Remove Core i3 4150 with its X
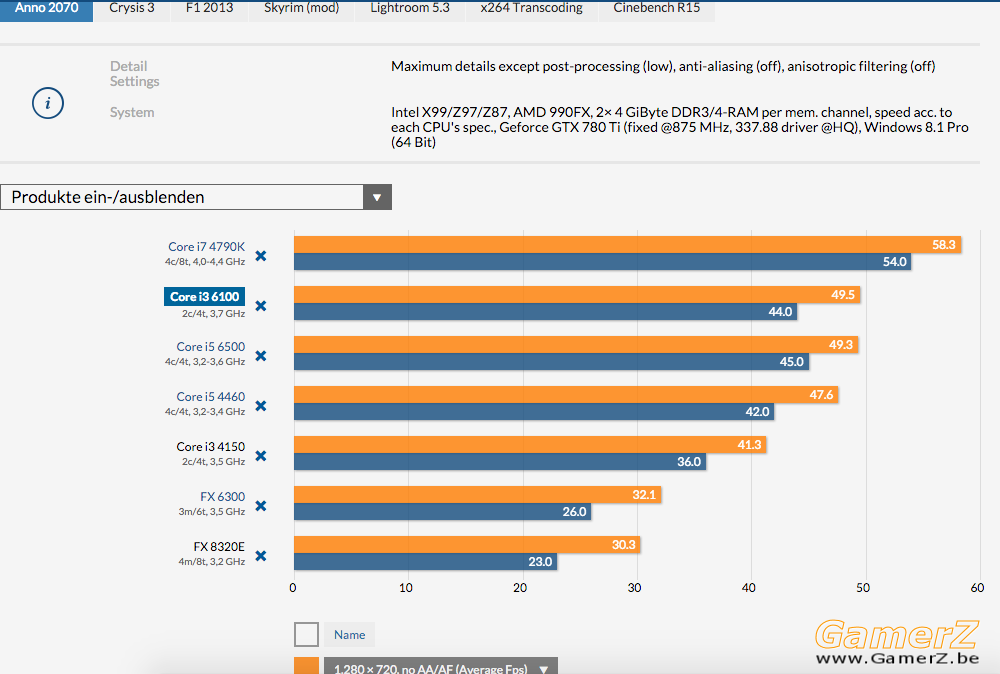 261,456
